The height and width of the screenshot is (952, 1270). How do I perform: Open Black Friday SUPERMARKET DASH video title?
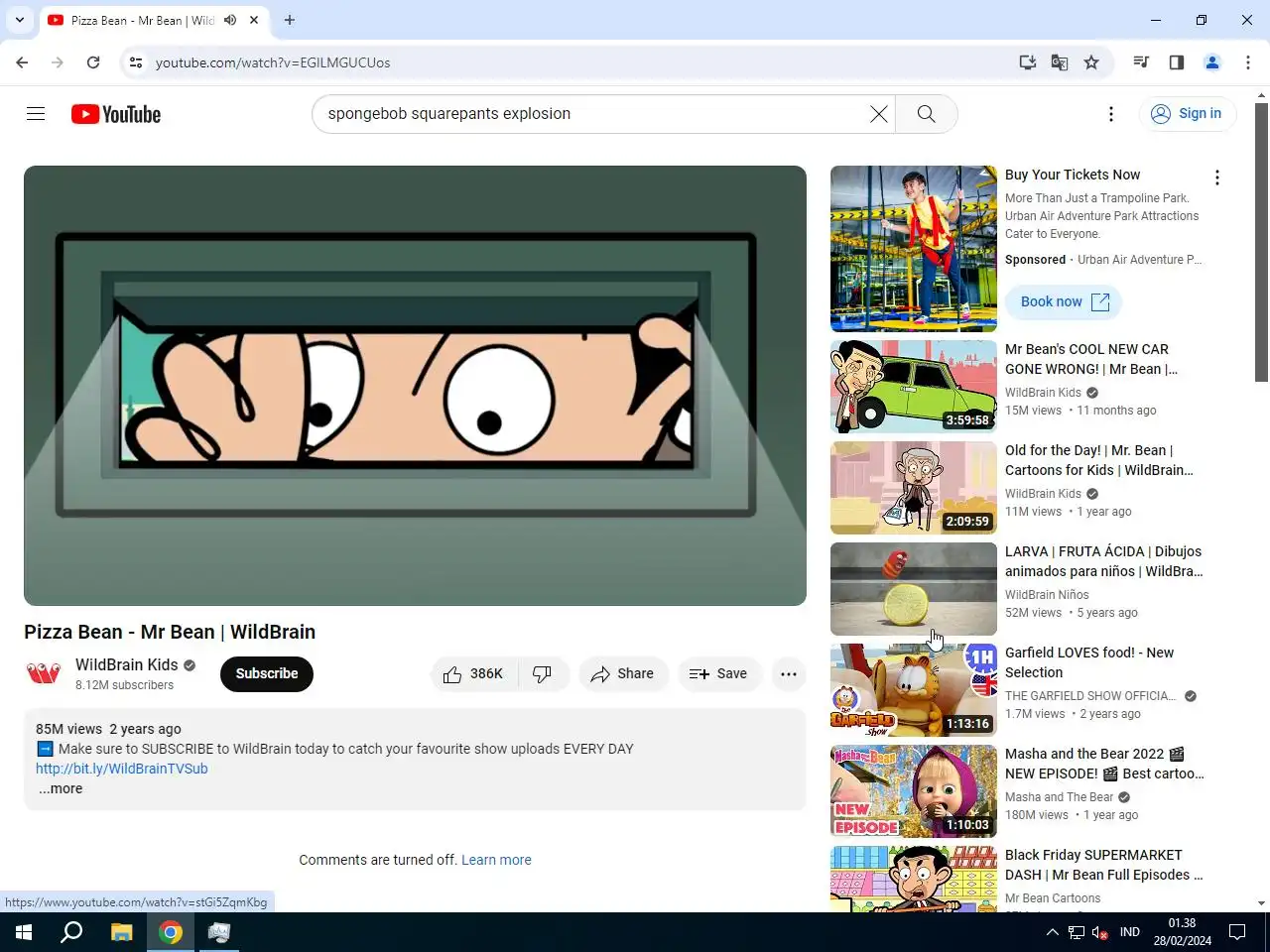(x=1103, y=865)
